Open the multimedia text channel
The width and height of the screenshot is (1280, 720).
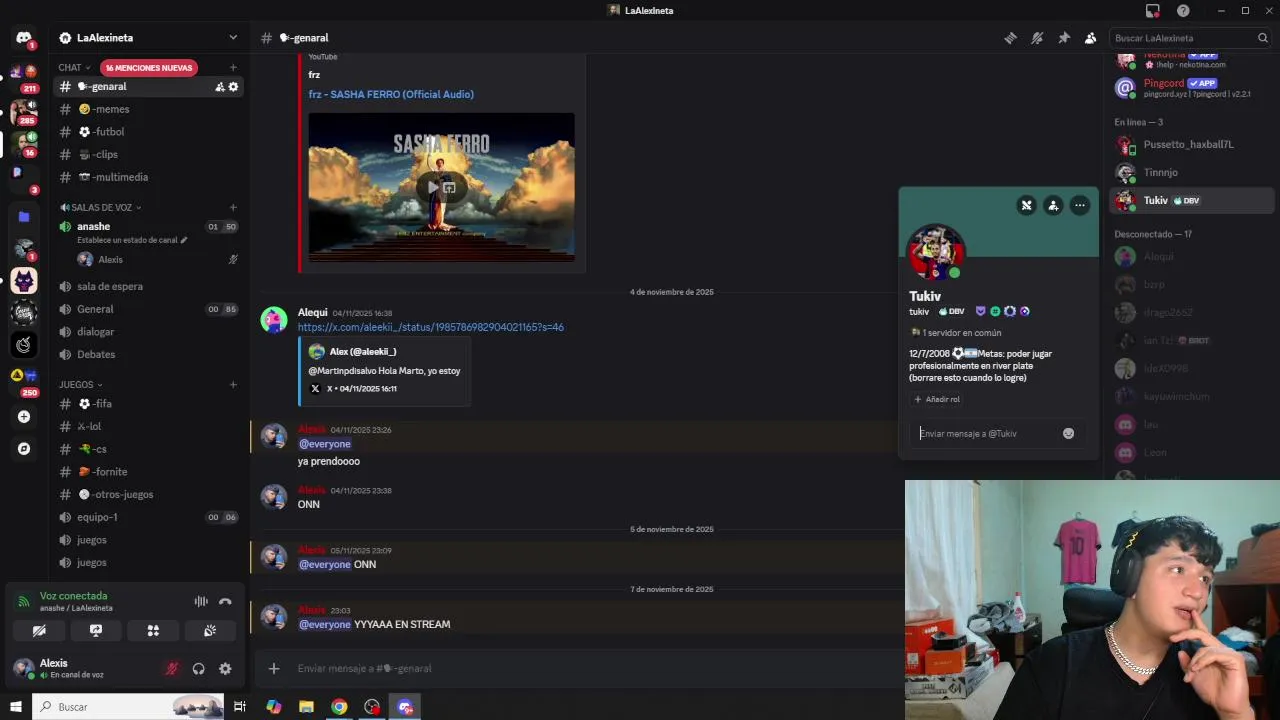click(149, 177)
